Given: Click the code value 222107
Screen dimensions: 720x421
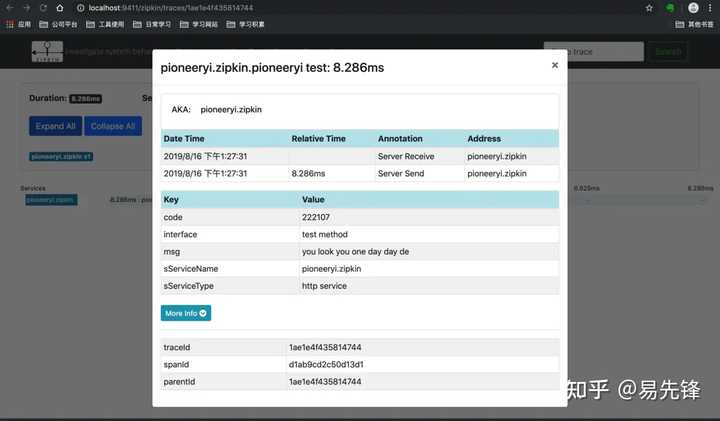Looking at the screenshot, I should (316, 217).
